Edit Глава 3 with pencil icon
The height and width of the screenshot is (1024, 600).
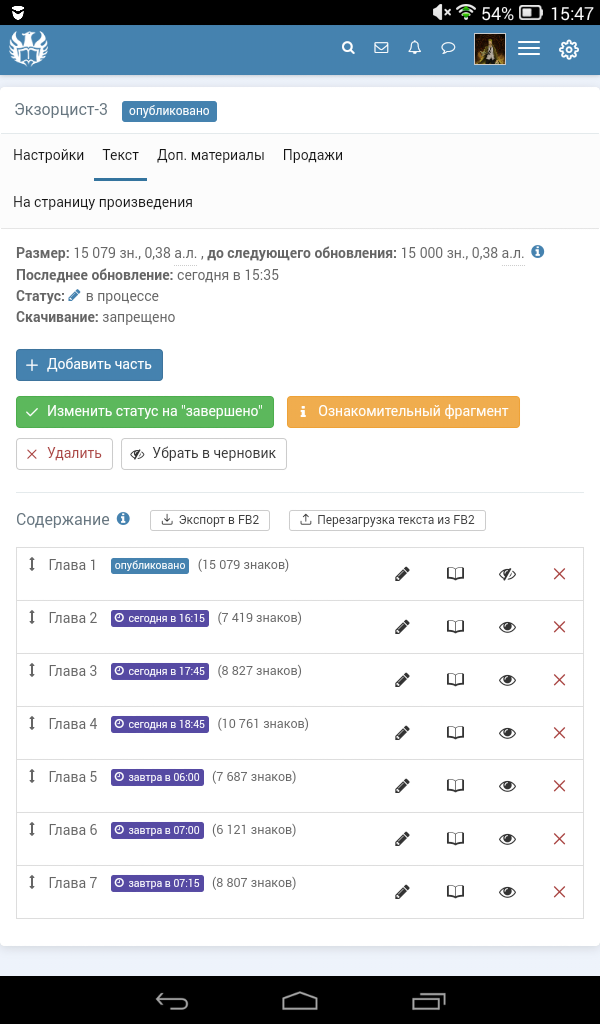(402, 680)
